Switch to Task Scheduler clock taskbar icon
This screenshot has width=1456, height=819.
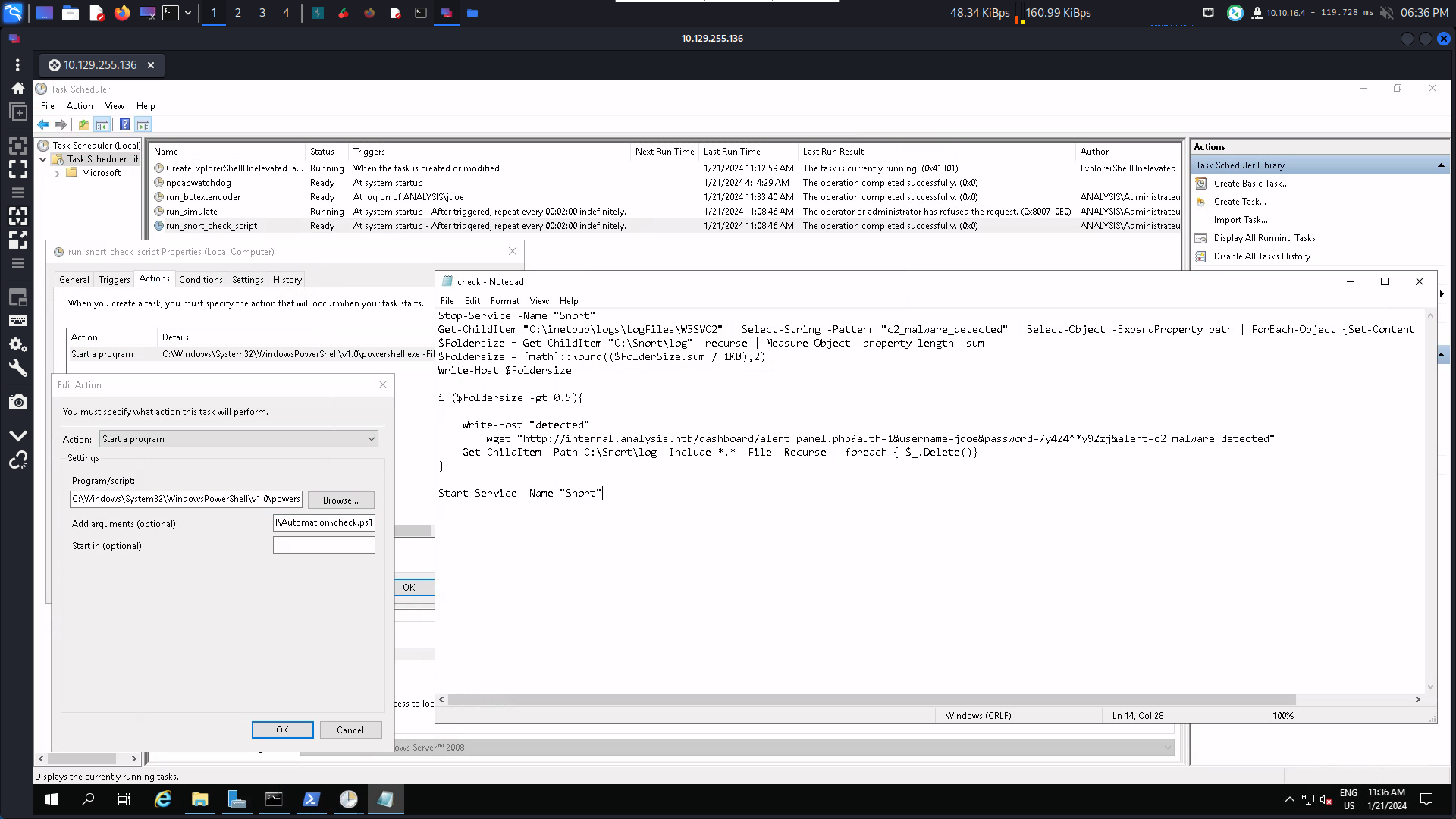348,799
